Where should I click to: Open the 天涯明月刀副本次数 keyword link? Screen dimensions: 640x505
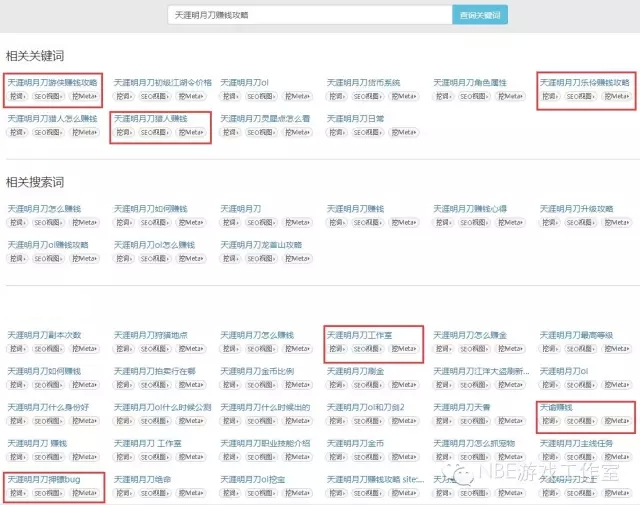44,335
